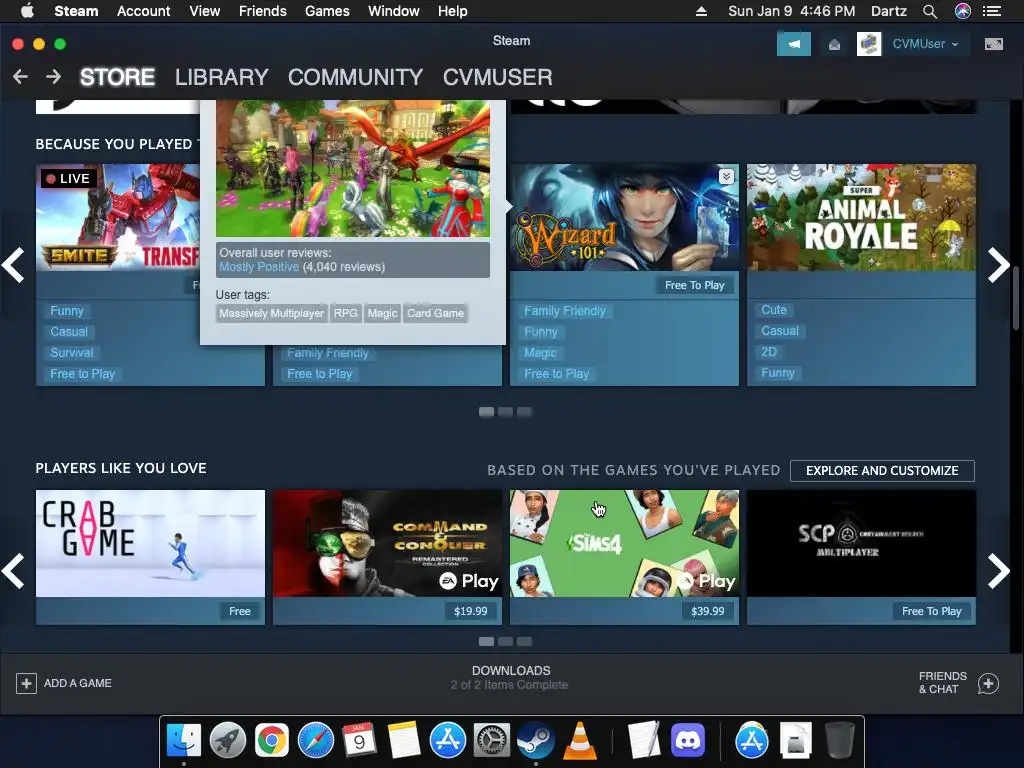Click the Magic user tag in popup
Viewport: 1024px width, 768px height.
pyautogui.click(x=383, y=313)
